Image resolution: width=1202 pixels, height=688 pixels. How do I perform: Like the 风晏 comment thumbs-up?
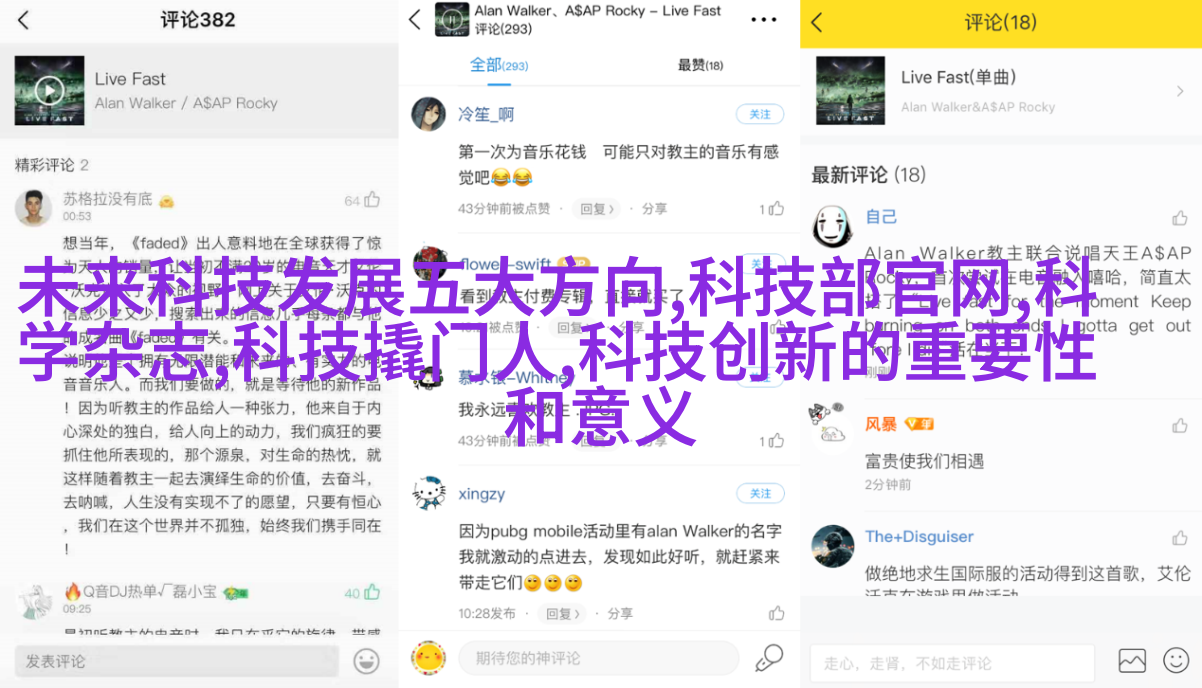tap(1181, 425)
